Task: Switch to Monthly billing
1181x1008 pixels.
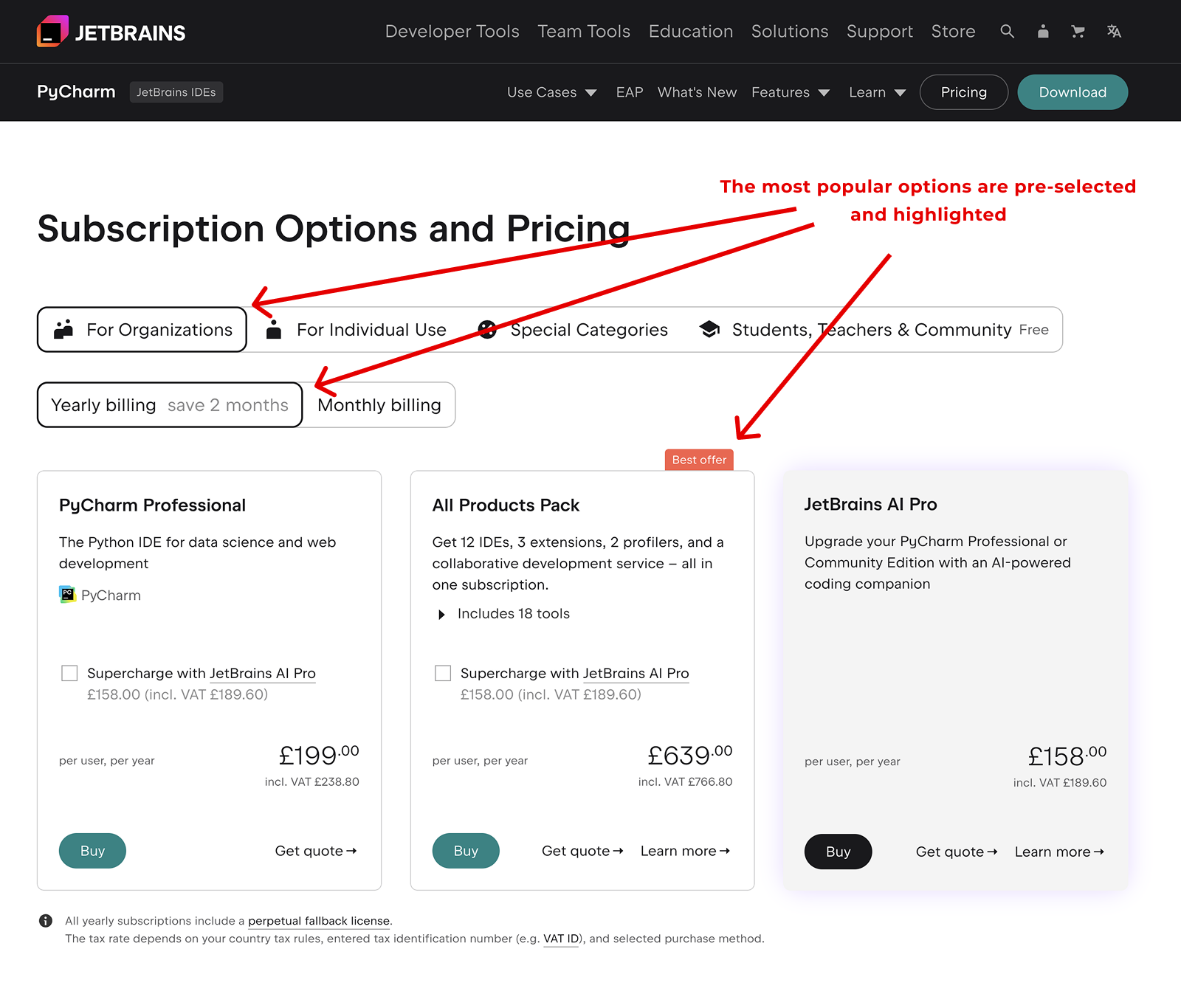Action: 379,405
